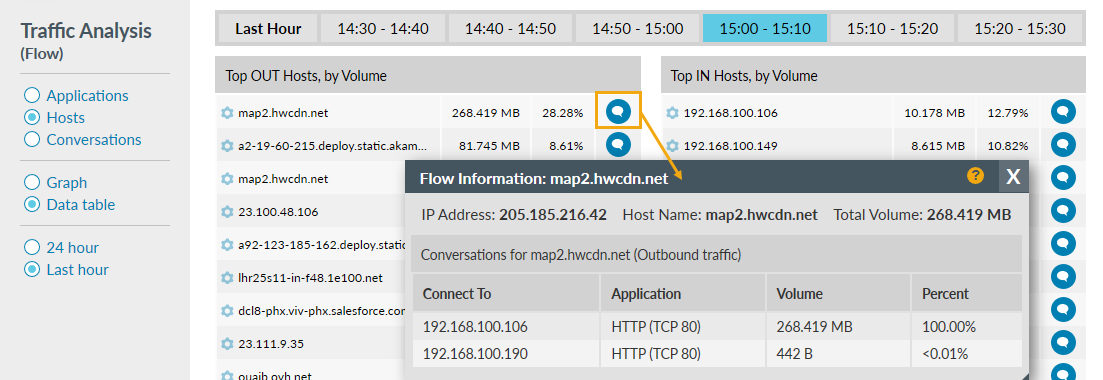
Task: Click Top OUT Hosts, by Volume heading
Action: click(x=306, y=75)
